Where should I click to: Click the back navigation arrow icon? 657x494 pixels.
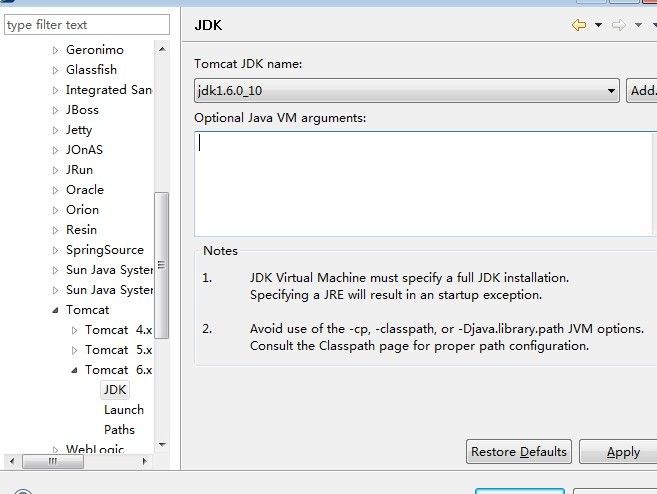579,25
